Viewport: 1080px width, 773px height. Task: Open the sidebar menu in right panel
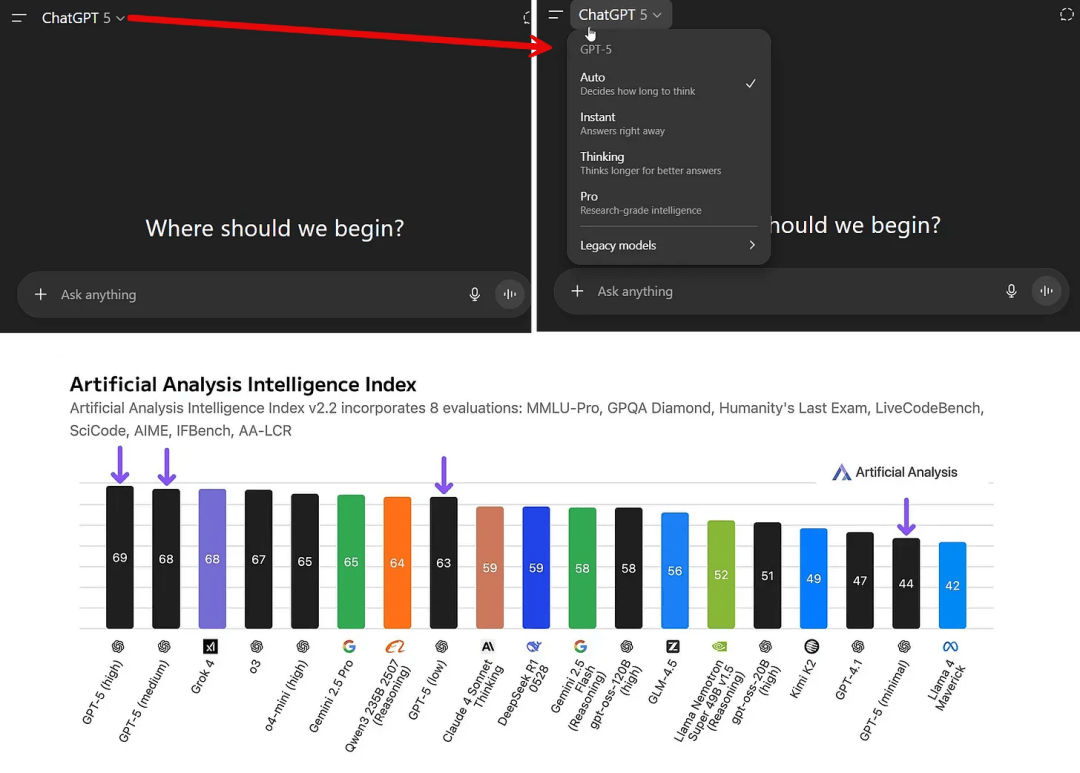coord(555,15)
